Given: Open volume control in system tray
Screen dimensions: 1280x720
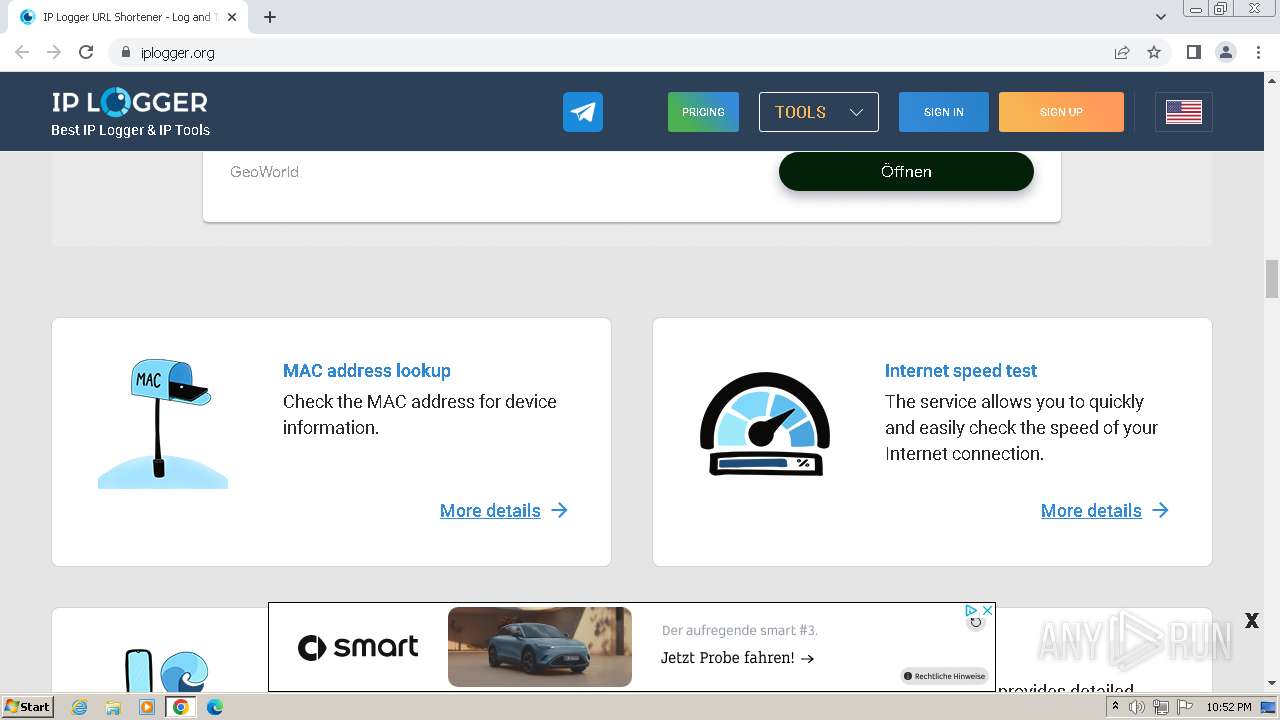Looking at the screenshot, I should tap(1137, 707).
